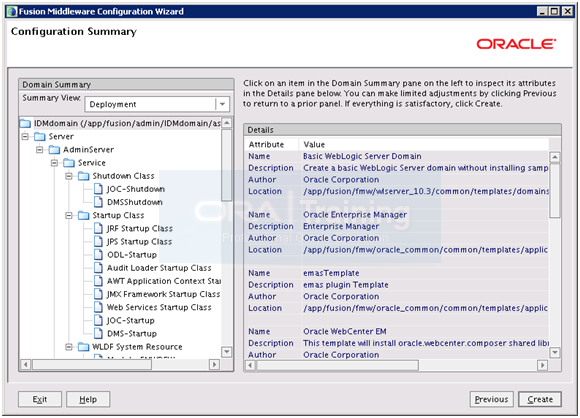Image resolution: width=580 pixels, height=418 pixels.
Task: Collapse the Startup Class node
Action: click(x=69, y=215)
